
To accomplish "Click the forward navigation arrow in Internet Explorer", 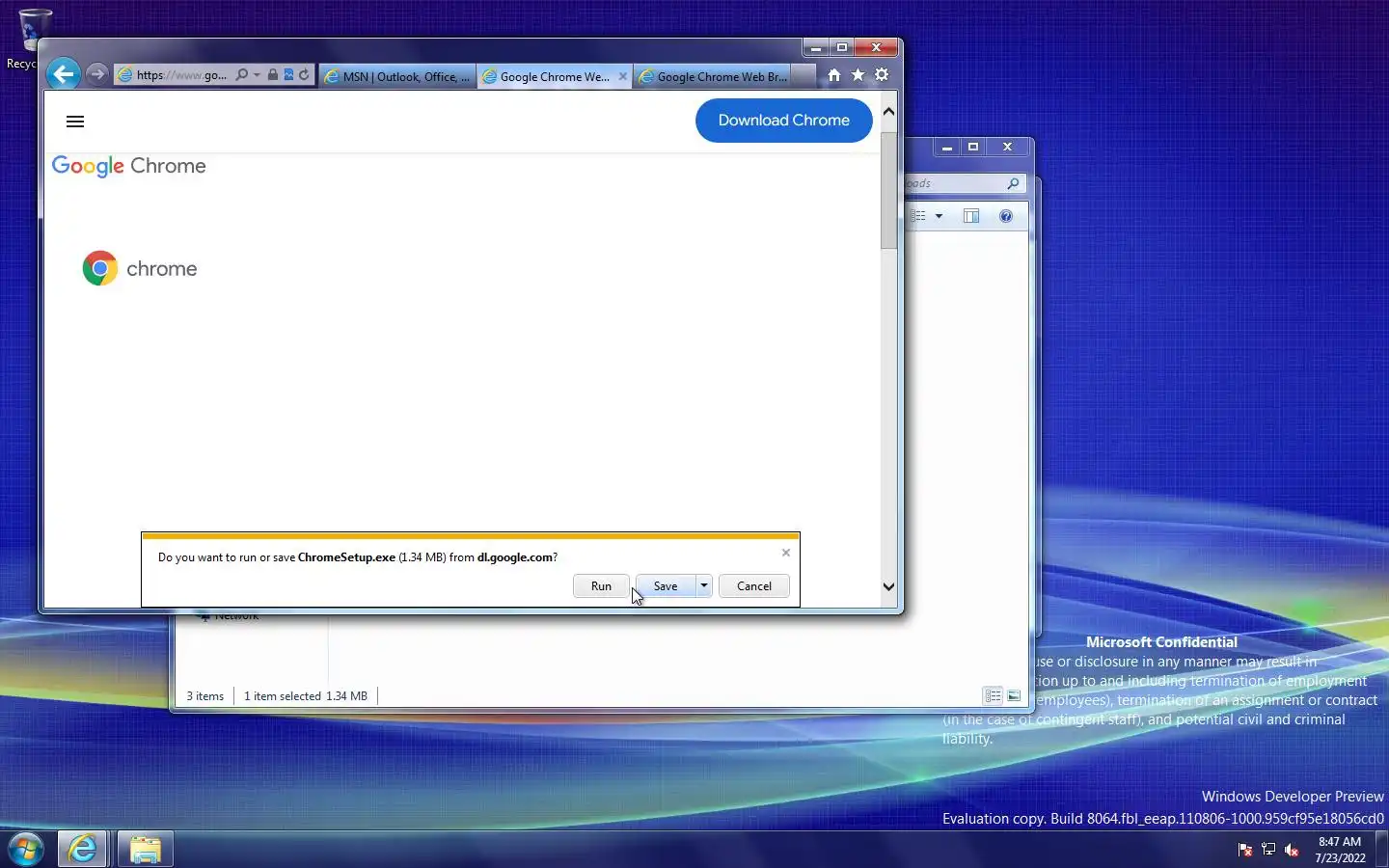I will pos(96,74).
